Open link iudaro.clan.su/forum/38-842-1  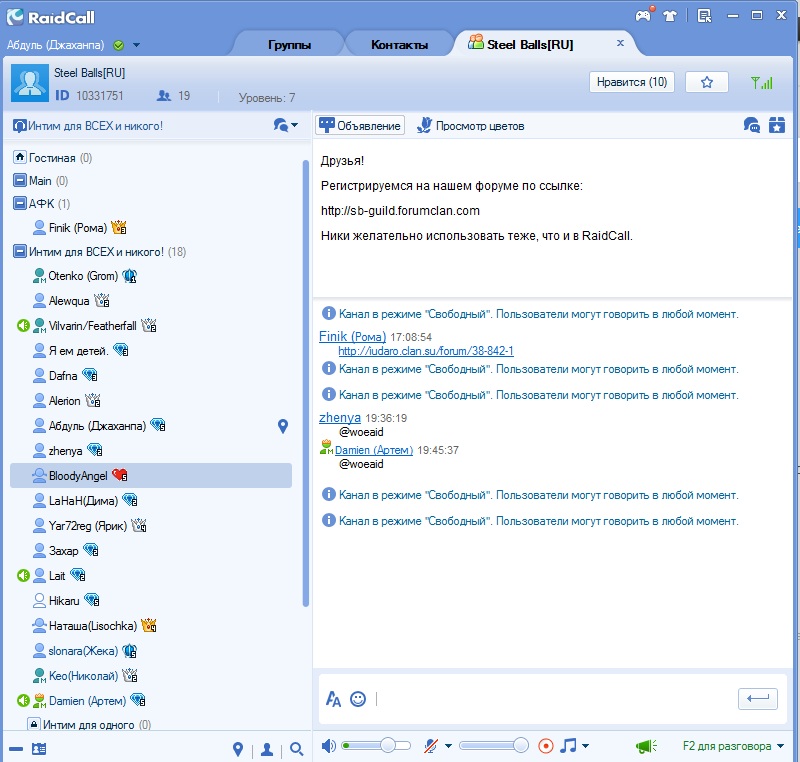point(426,351)
